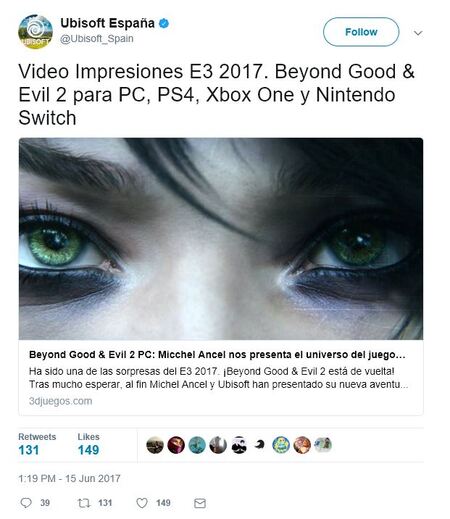This screenshot has height=519, width=450.
Task: Click the retweet arrows icon
Action: pyautogui.click(x=84, y=503)
